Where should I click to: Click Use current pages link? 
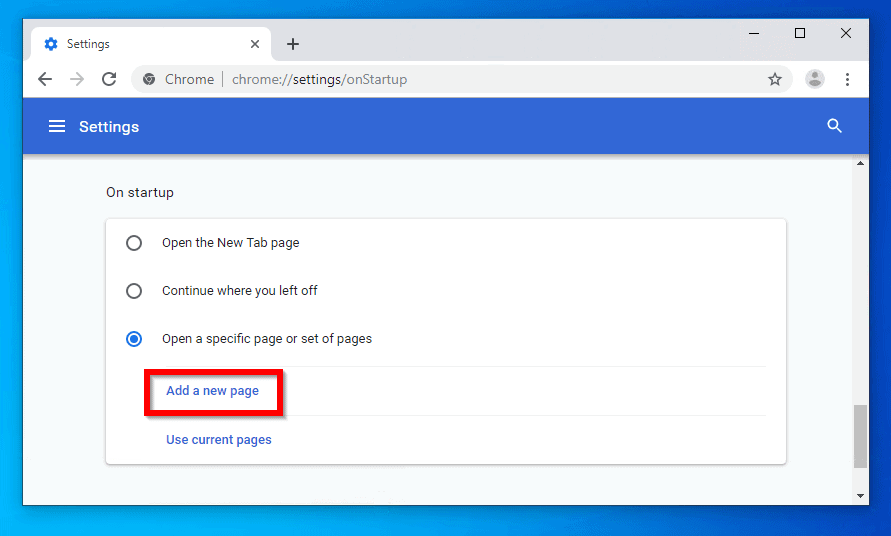tap(219, 440)
